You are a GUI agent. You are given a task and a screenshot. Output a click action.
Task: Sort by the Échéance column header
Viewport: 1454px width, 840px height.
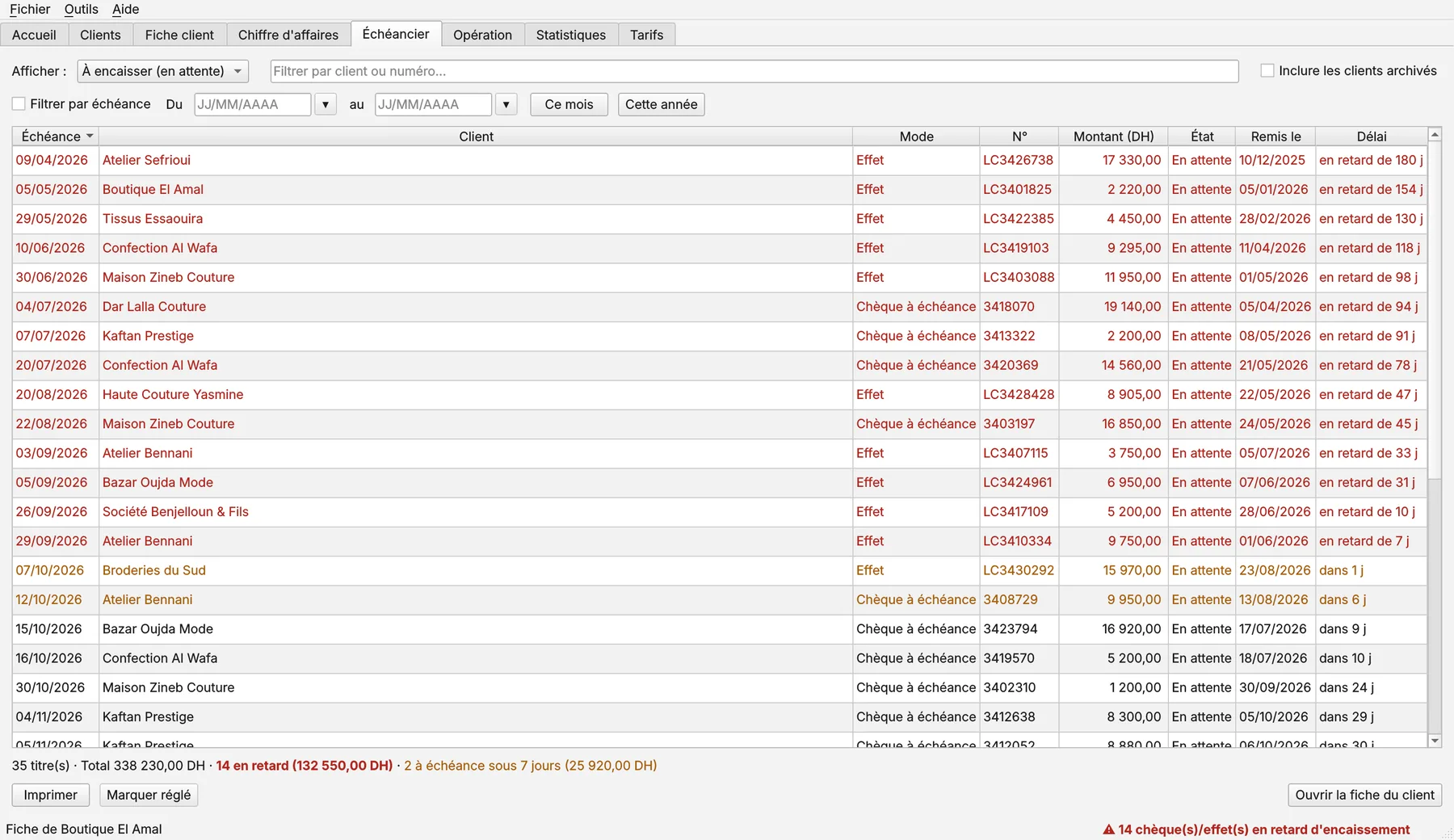pos(55,136)
